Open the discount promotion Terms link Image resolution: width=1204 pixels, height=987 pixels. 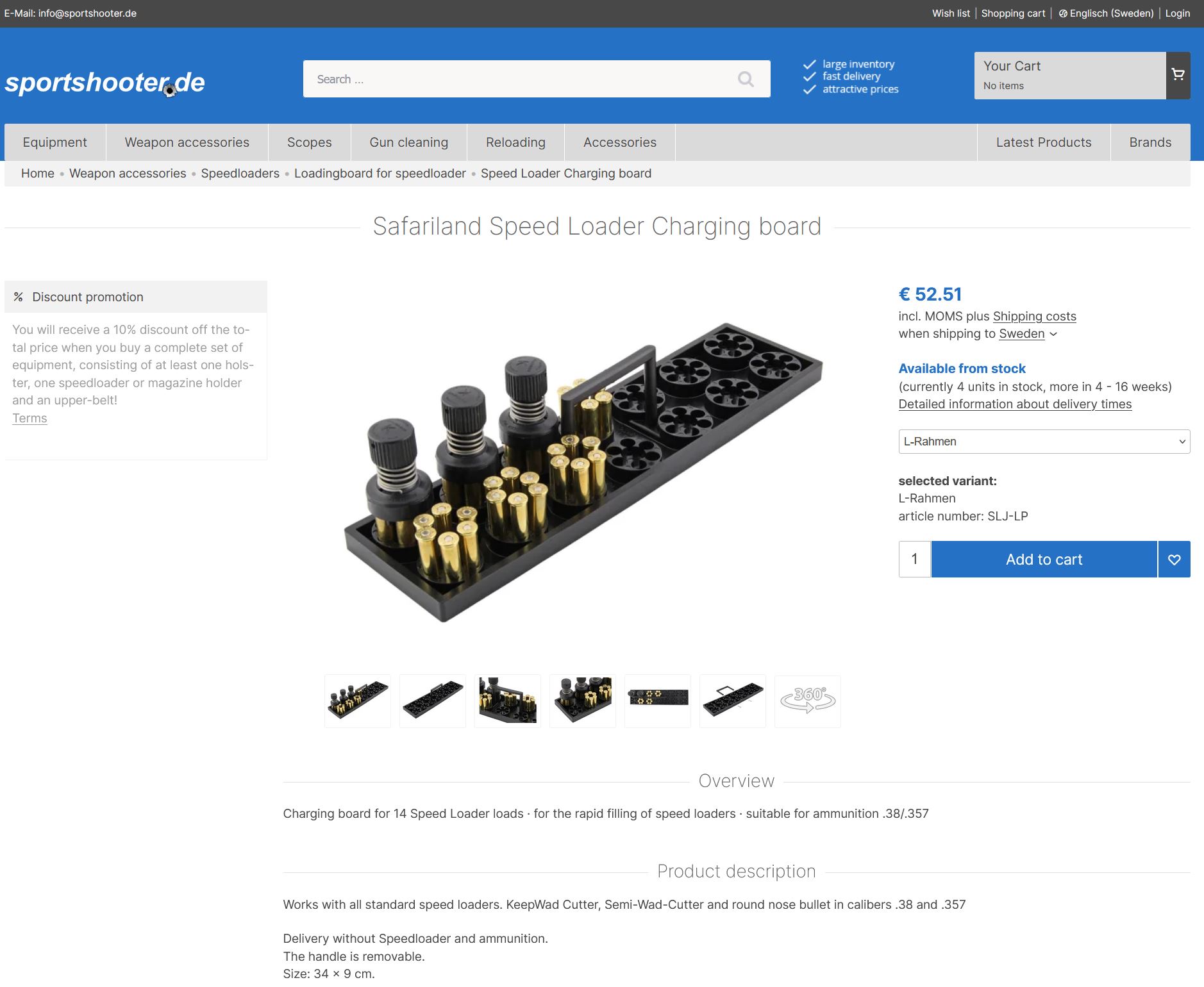(29, 418)
